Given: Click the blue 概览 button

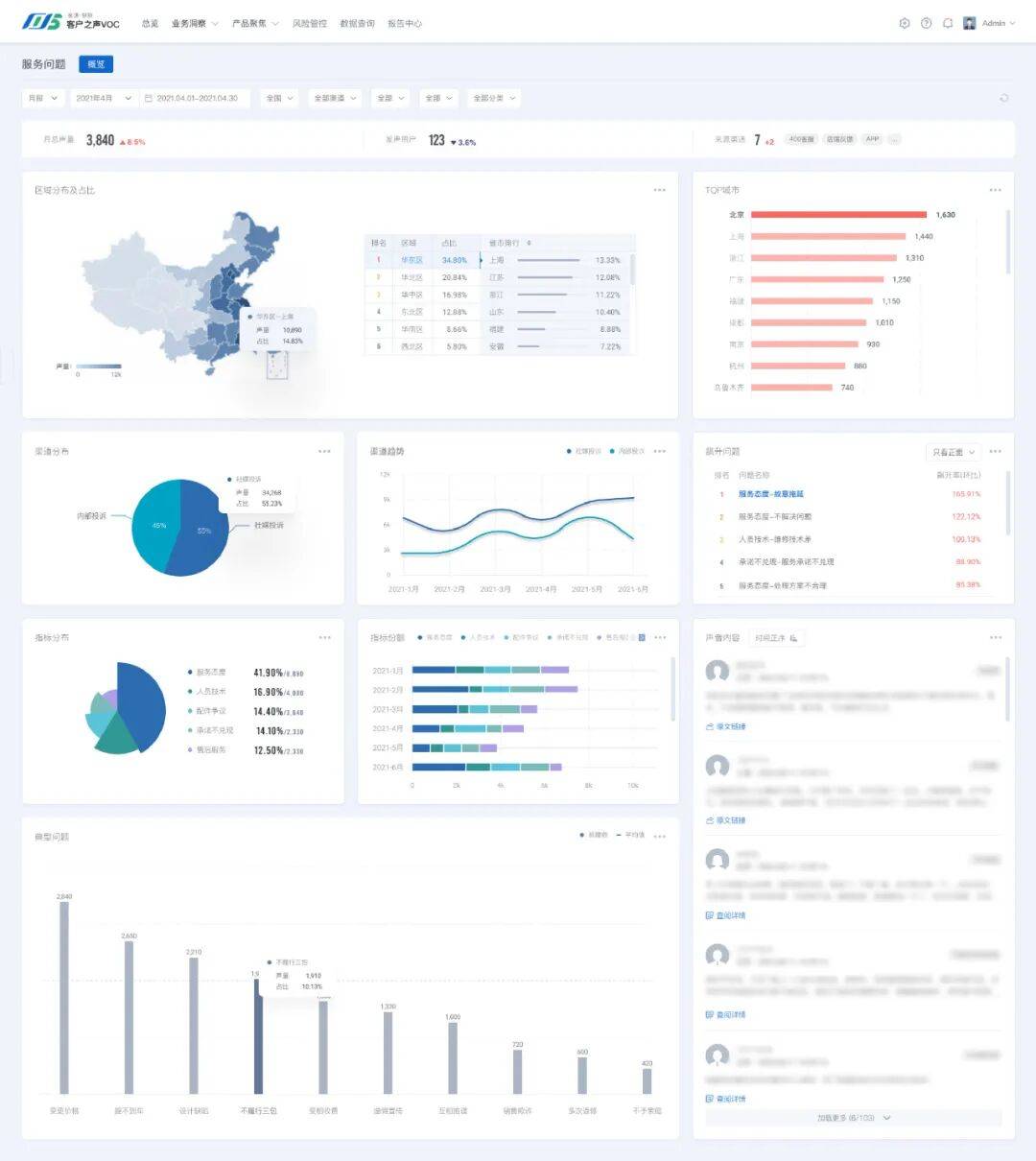Looking at the screenshot, I should pos(96,64).
